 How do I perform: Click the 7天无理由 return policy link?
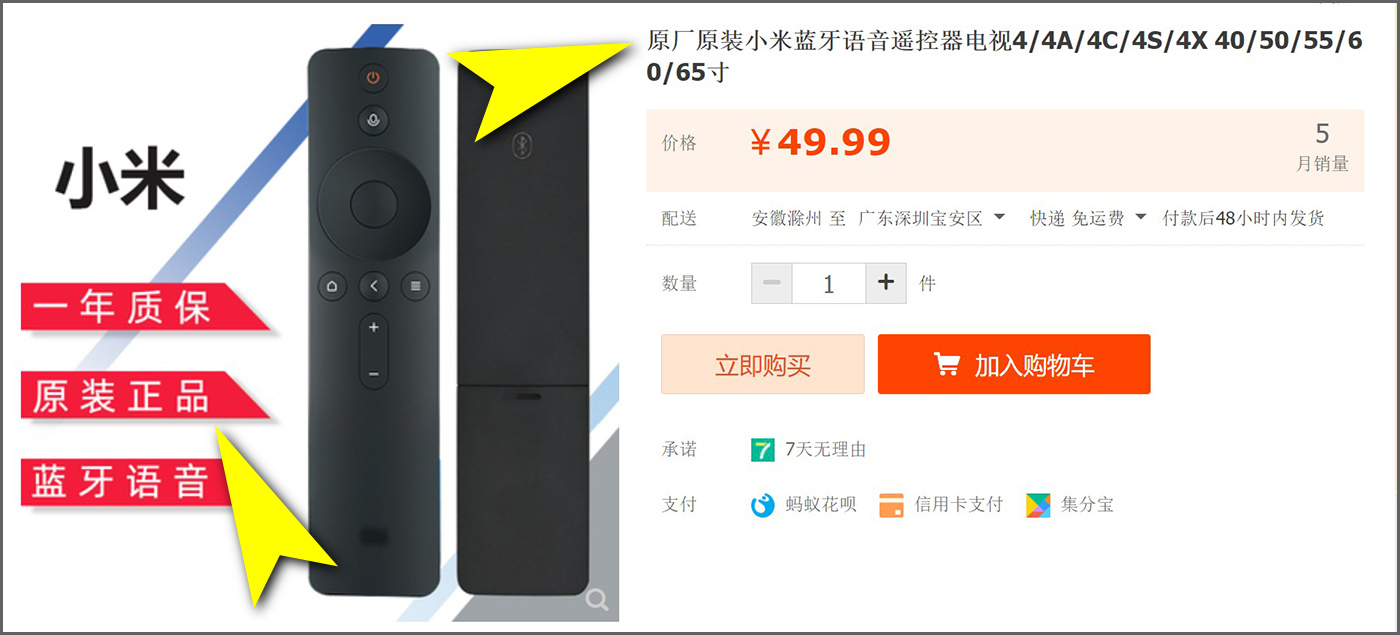[x=826, y=450]
